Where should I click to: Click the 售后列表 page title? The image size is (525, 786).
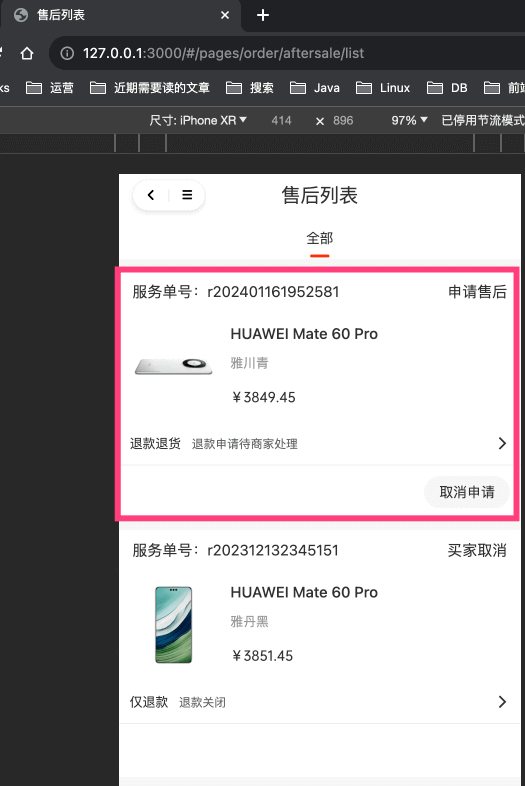(x=319, y=195)
